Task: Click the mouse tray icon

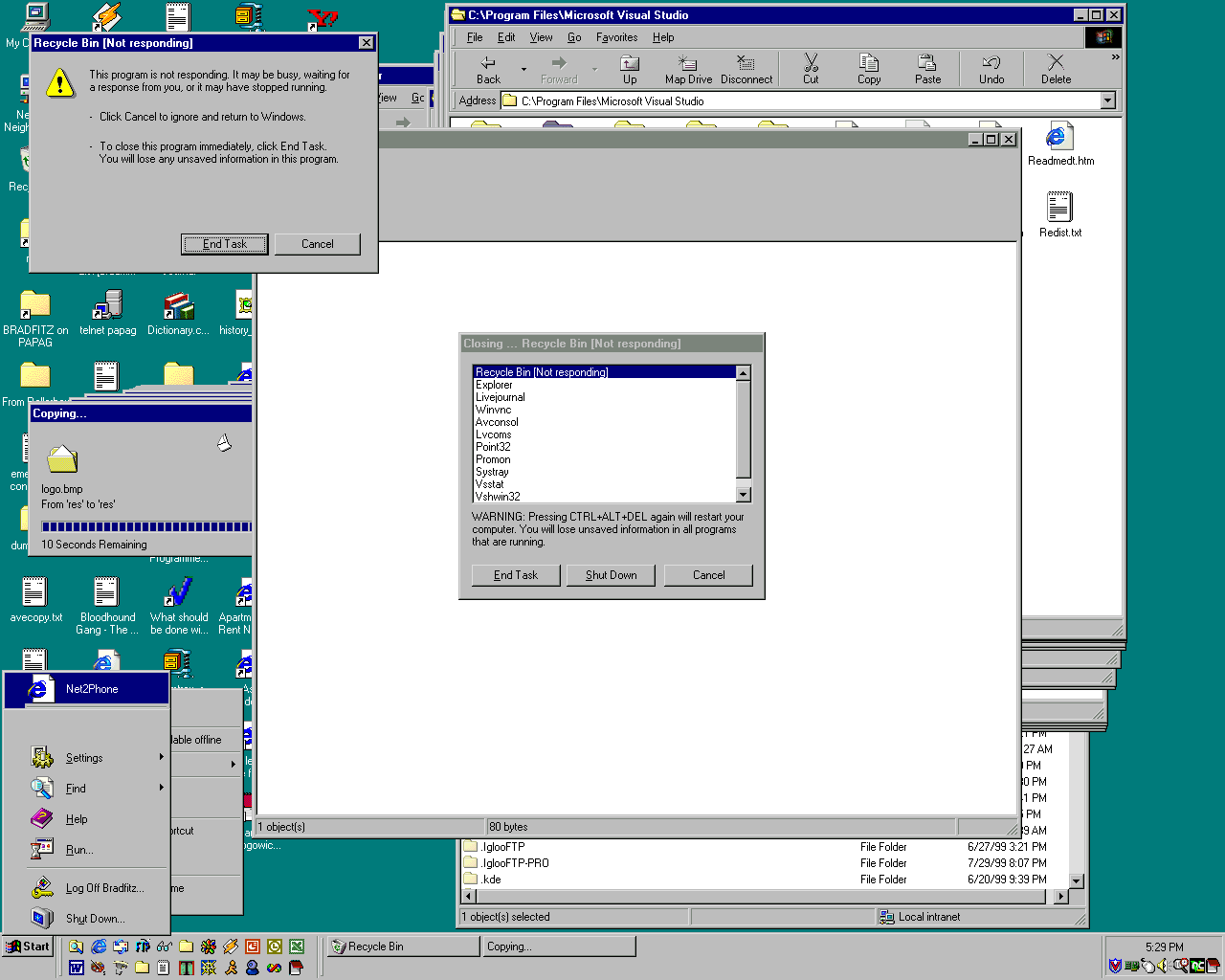Action: point(1148,966)
